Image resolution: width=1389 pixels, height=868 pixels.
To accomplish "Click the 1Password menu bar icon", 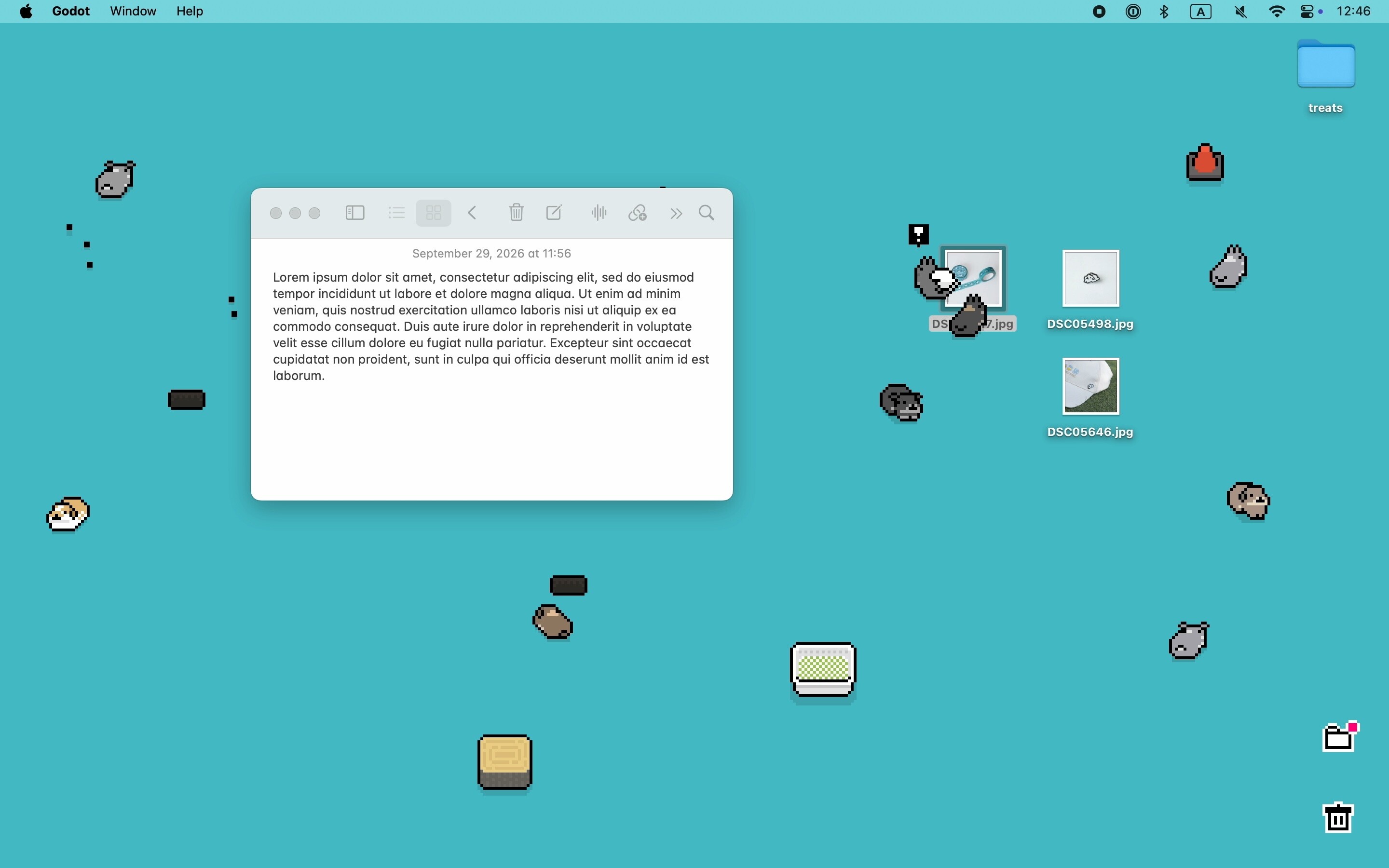I will [x=1133, y=12].
